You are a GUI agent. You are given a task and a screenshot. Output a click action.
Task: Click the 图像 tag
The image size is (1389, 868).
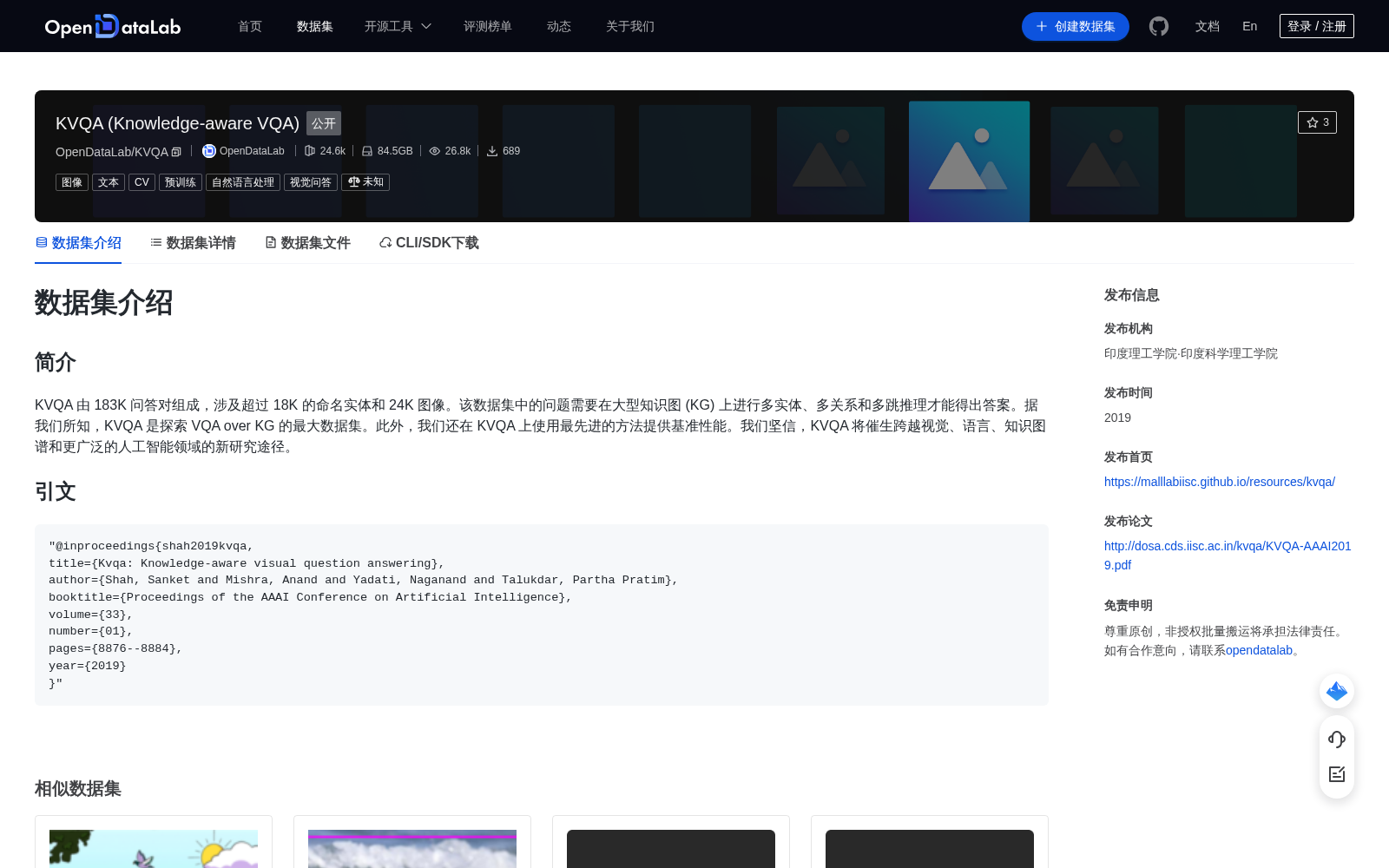72,182
